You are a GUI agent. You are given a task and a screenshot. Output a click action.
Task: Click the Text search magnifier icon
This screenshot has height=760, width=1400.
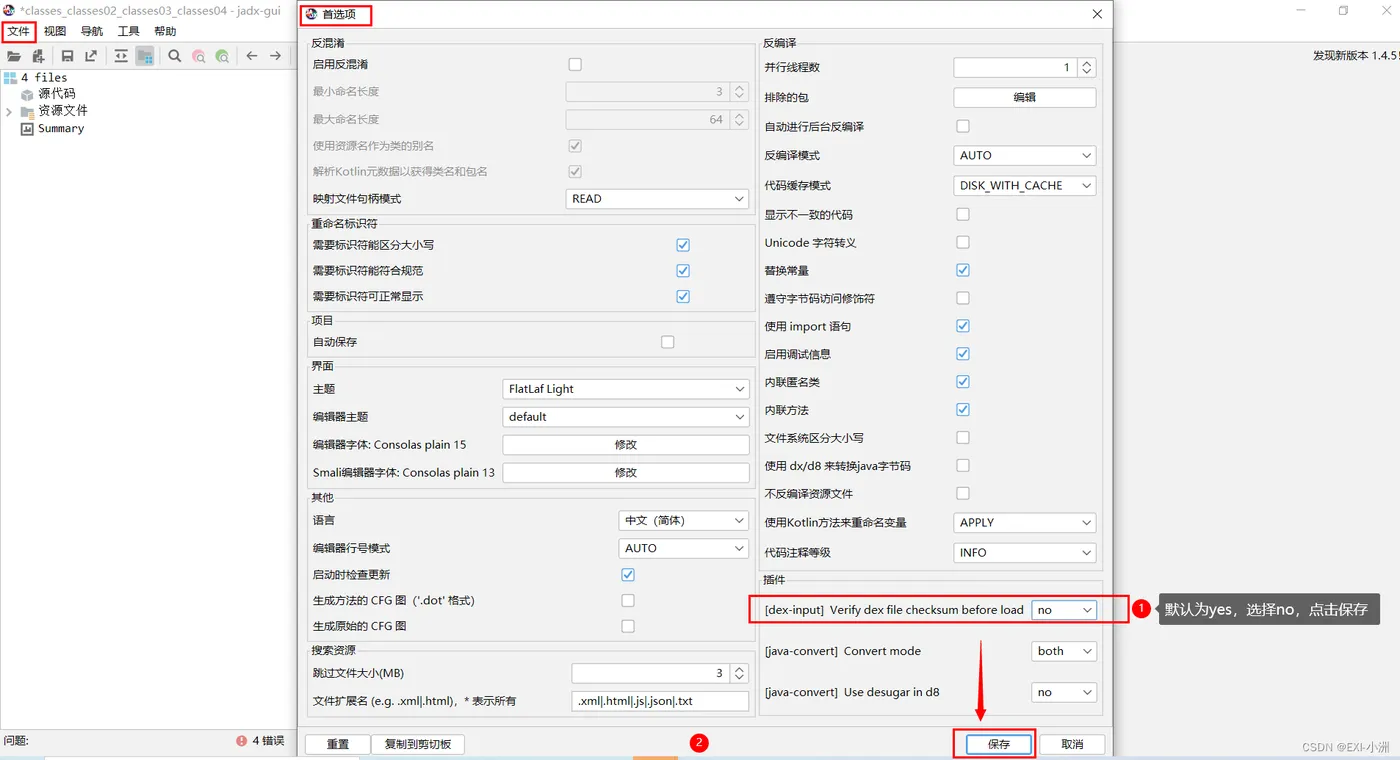coord(175,57)
